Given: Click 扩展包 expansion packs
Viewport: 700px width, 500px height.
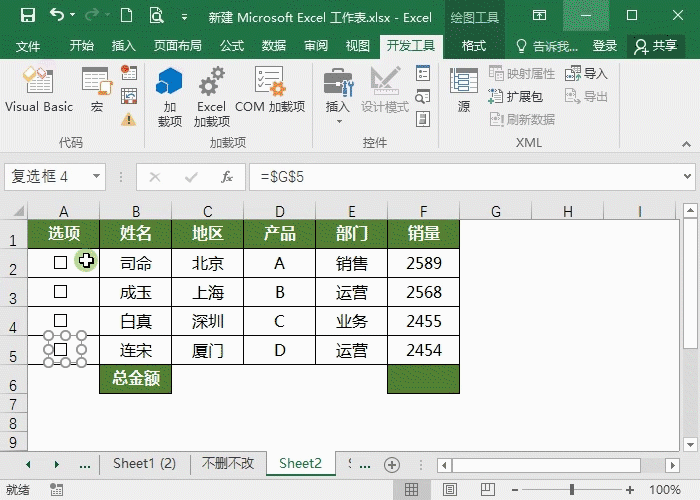Looking at the screenshot, I should click(516, 96).
